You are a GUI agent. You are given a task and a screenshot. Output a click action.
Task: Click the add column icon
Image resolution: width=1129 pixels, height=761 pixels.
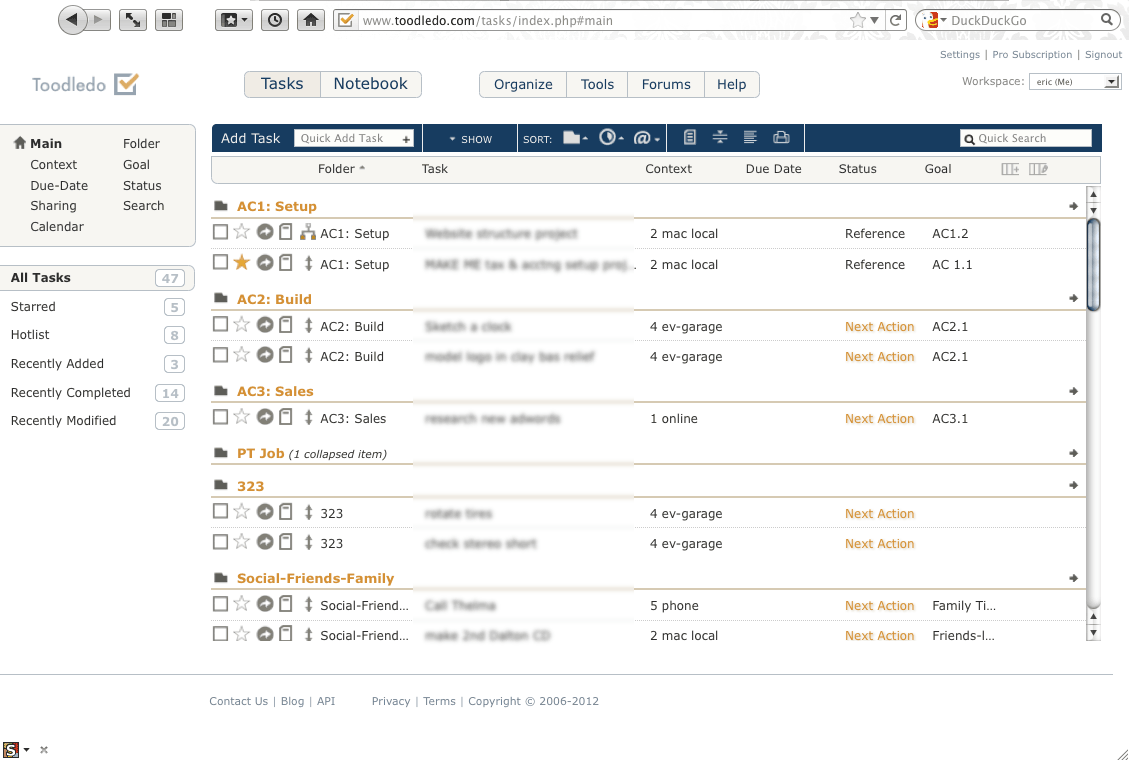1010,169
